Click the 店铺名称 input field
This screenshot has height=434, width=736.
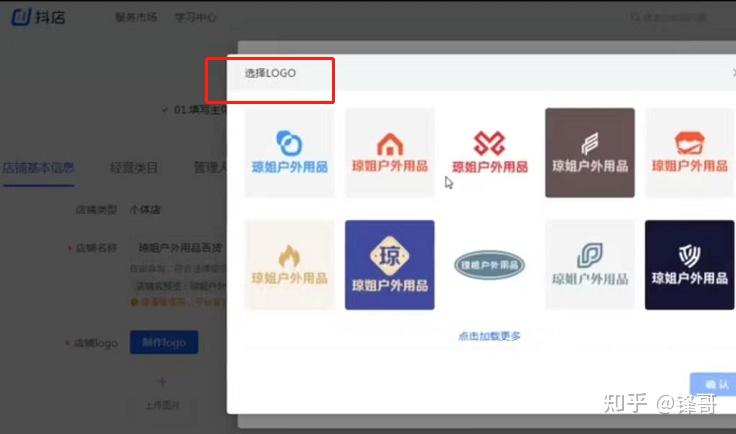pyautogui.click(x=178, y=247)
